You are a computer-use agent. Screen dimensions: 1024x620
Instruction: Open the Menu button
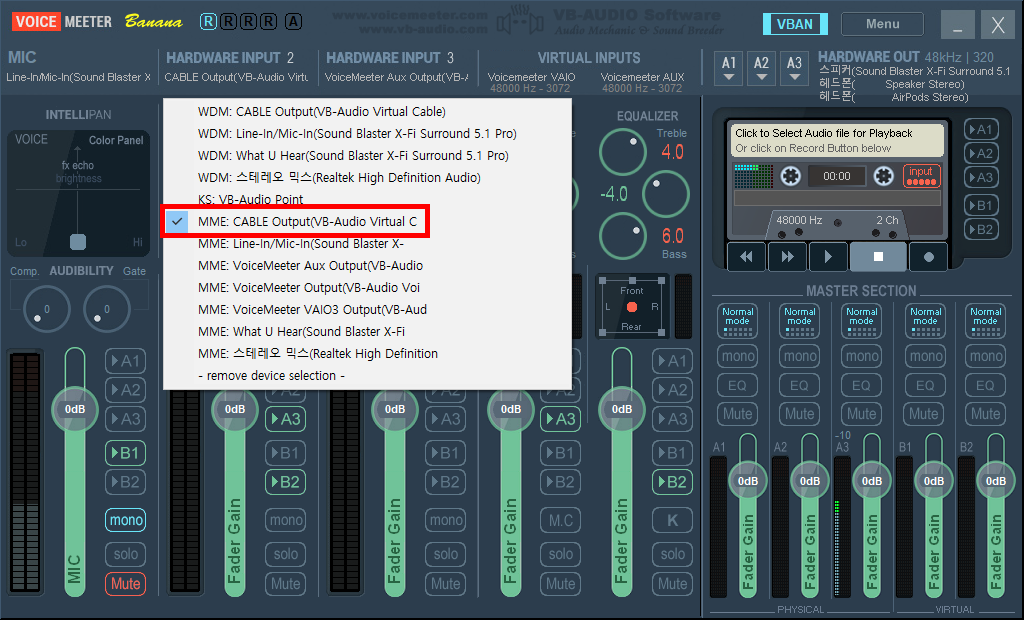(882, 24)
